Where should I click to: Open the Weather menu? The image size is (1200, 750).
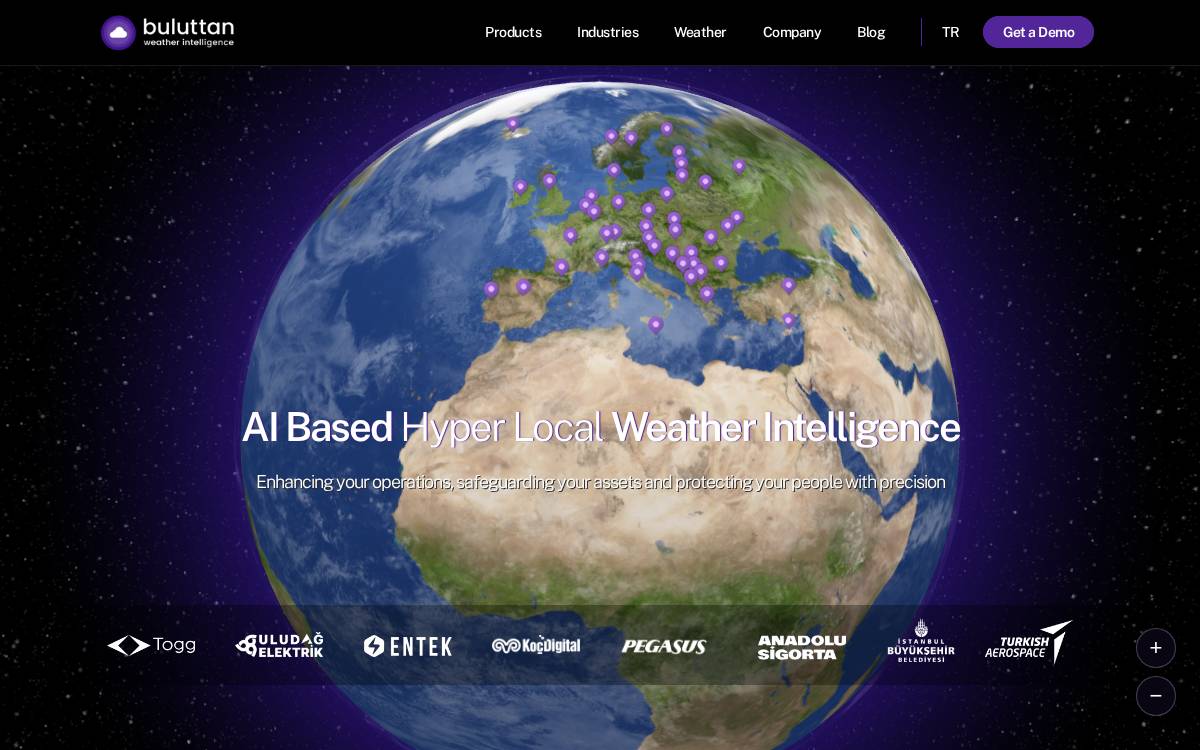pos(700,32)
